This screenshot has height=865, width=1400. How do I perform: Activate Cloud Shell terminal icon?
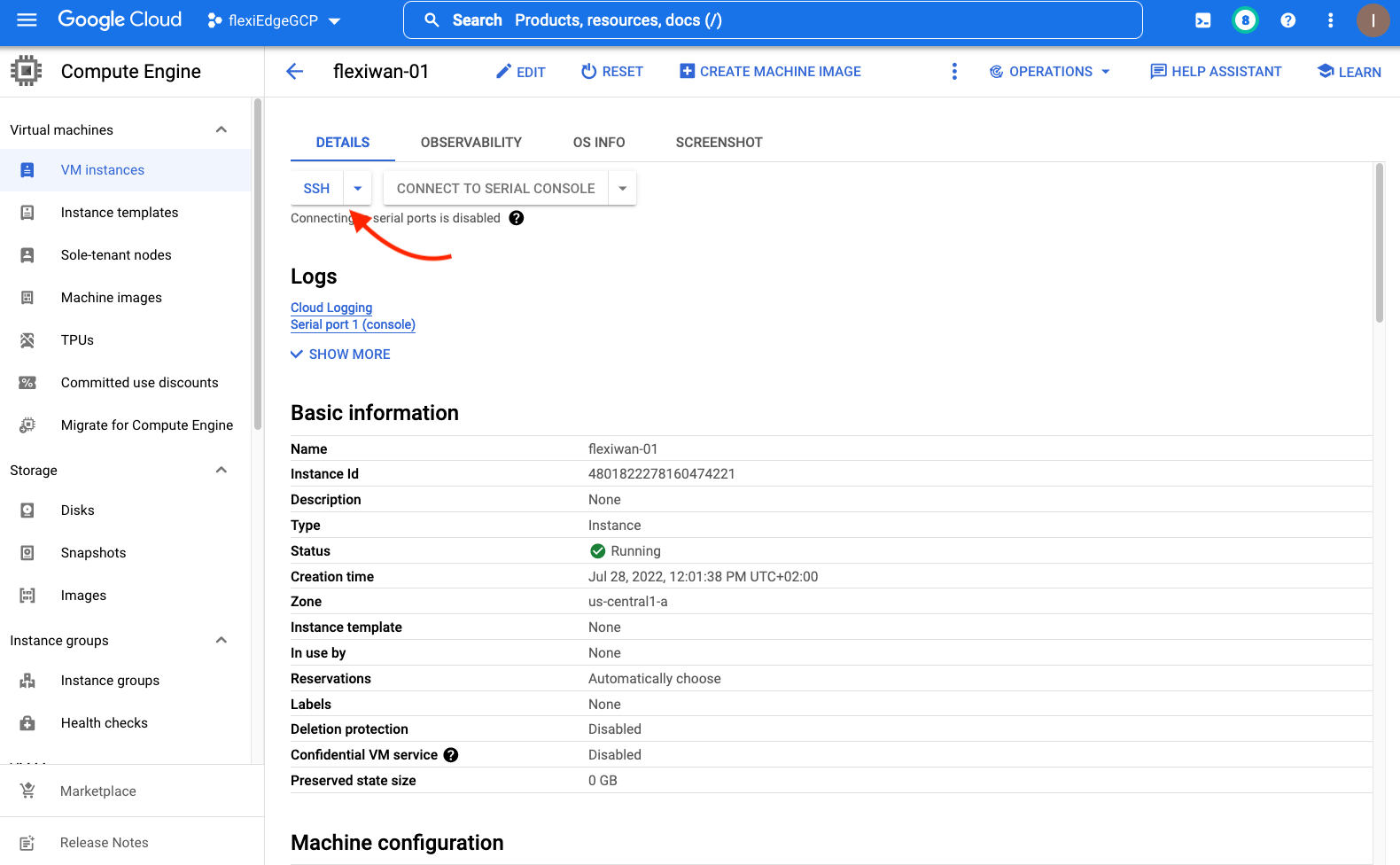click(1202, 20)
